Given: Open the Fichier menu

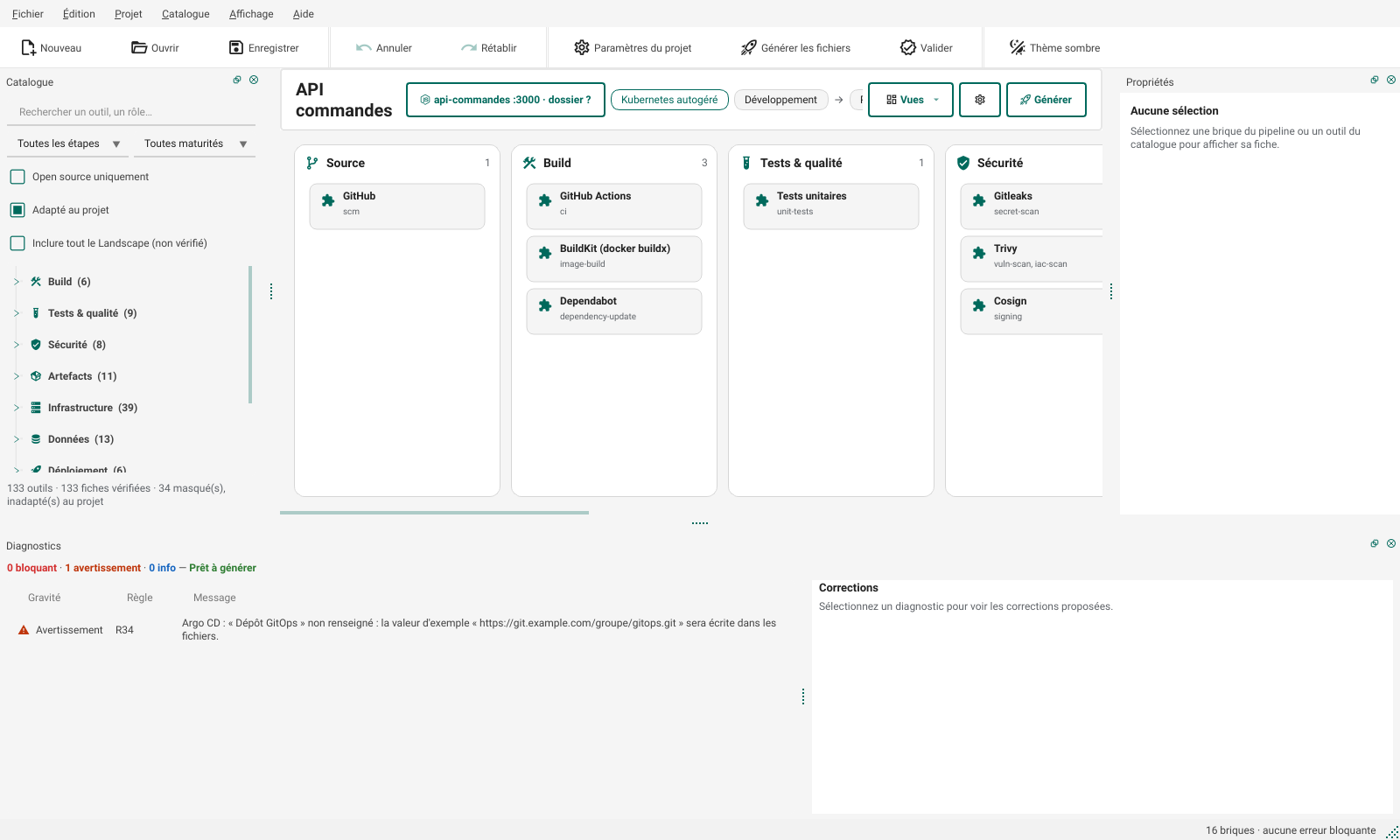Looking at the screenshot, I should click(x=28, y=14).
